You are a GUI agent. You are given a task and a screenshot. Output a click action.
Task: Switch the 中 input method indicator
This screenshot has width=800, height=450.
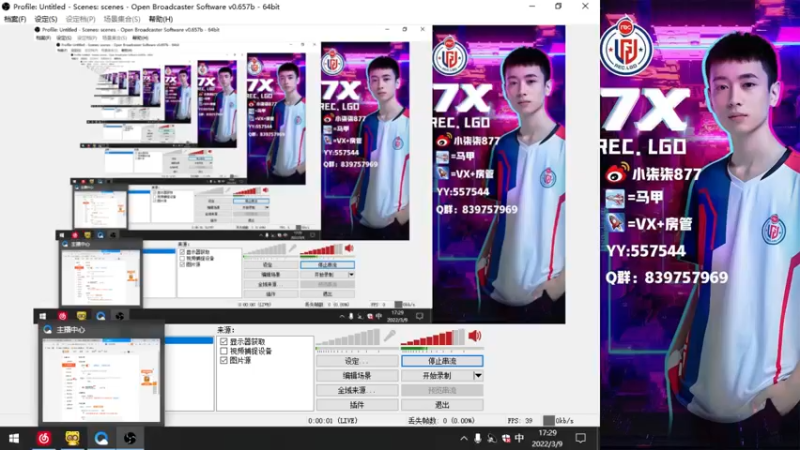pos(519,438)
